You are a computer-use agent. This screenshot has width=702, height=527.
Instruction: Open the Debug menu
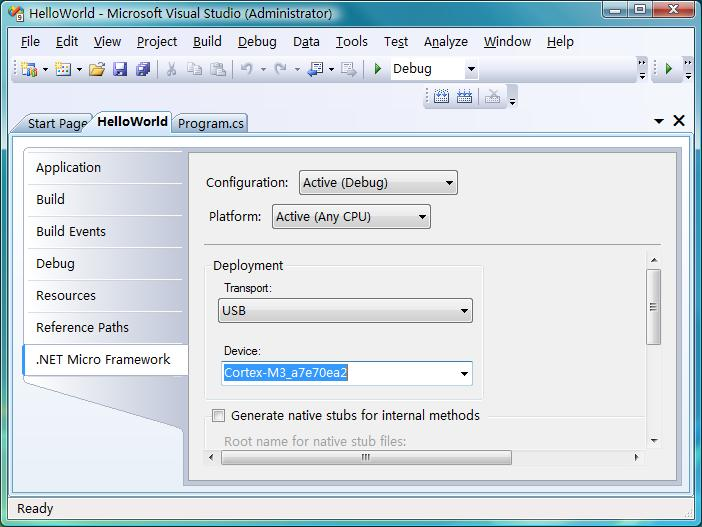pyautogui.click(x=257, y=42)
